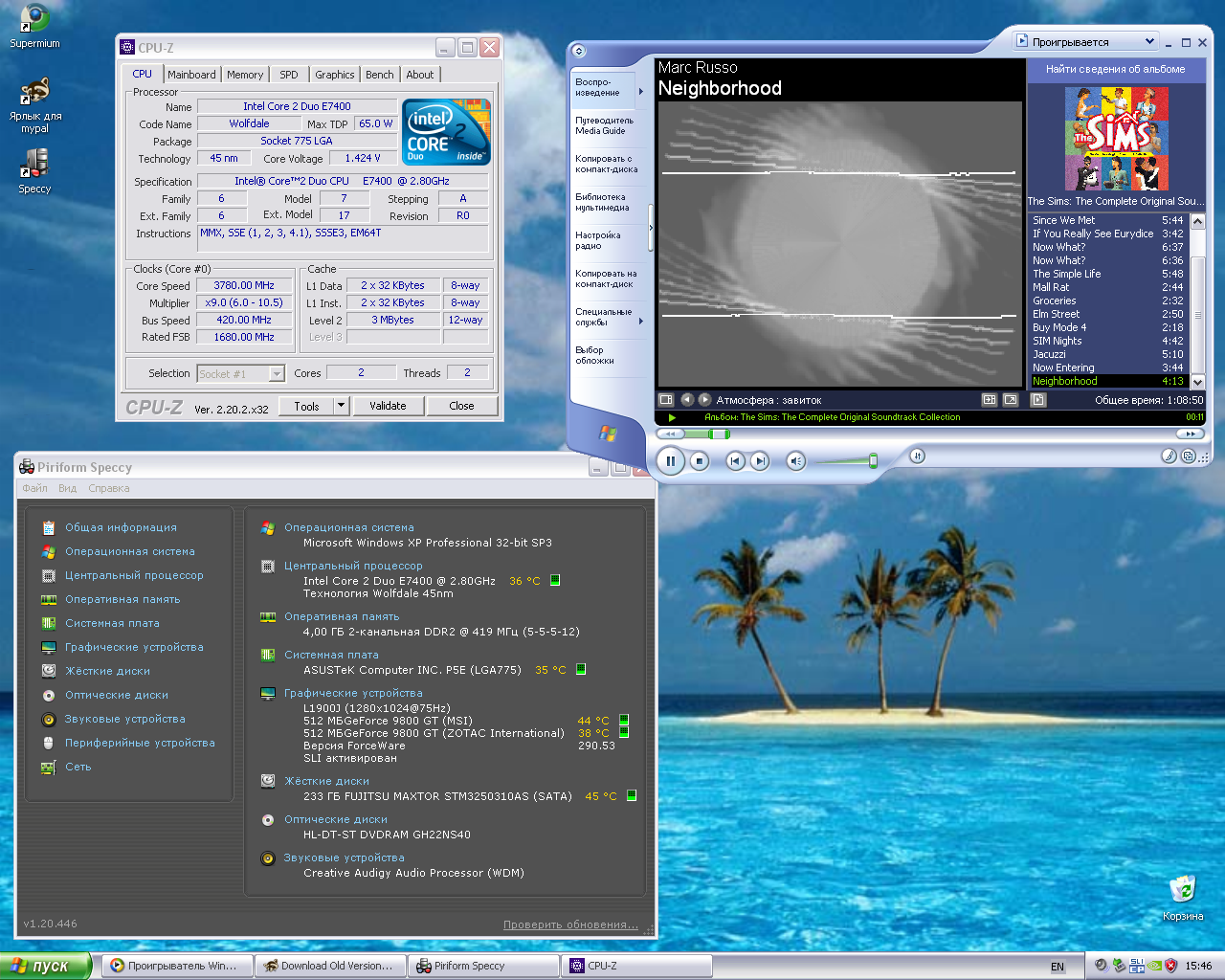Skip to previous track in Media Player
The height and width of the screenshot is (980, 1225).
coord(734,461)
